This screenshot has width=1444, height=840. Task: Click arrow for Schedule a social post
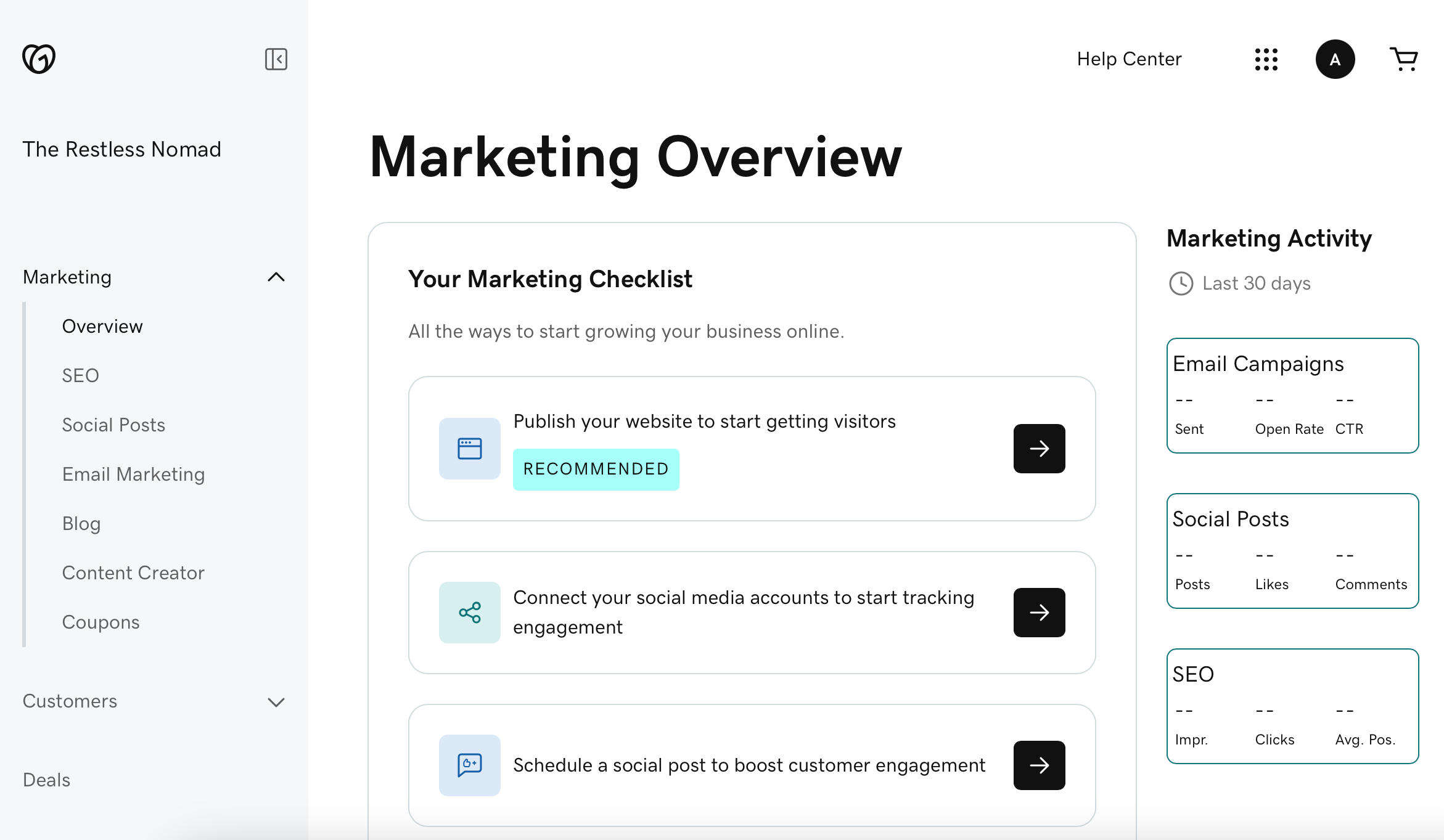(x=1039, y=765)
